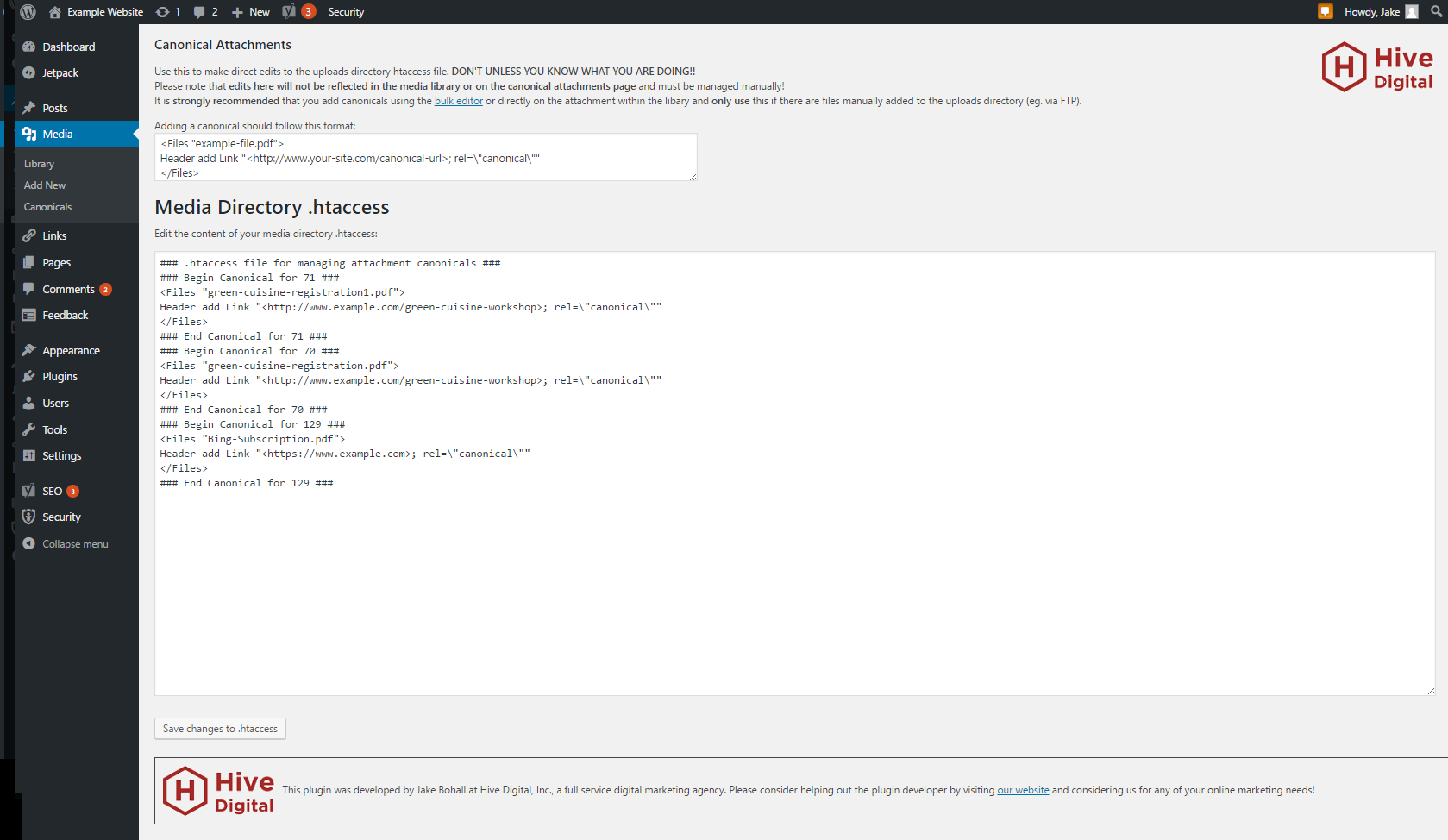This screenshot has height=840, width=1448.
Task: Visit the our website link
Action: point(1023,790)
